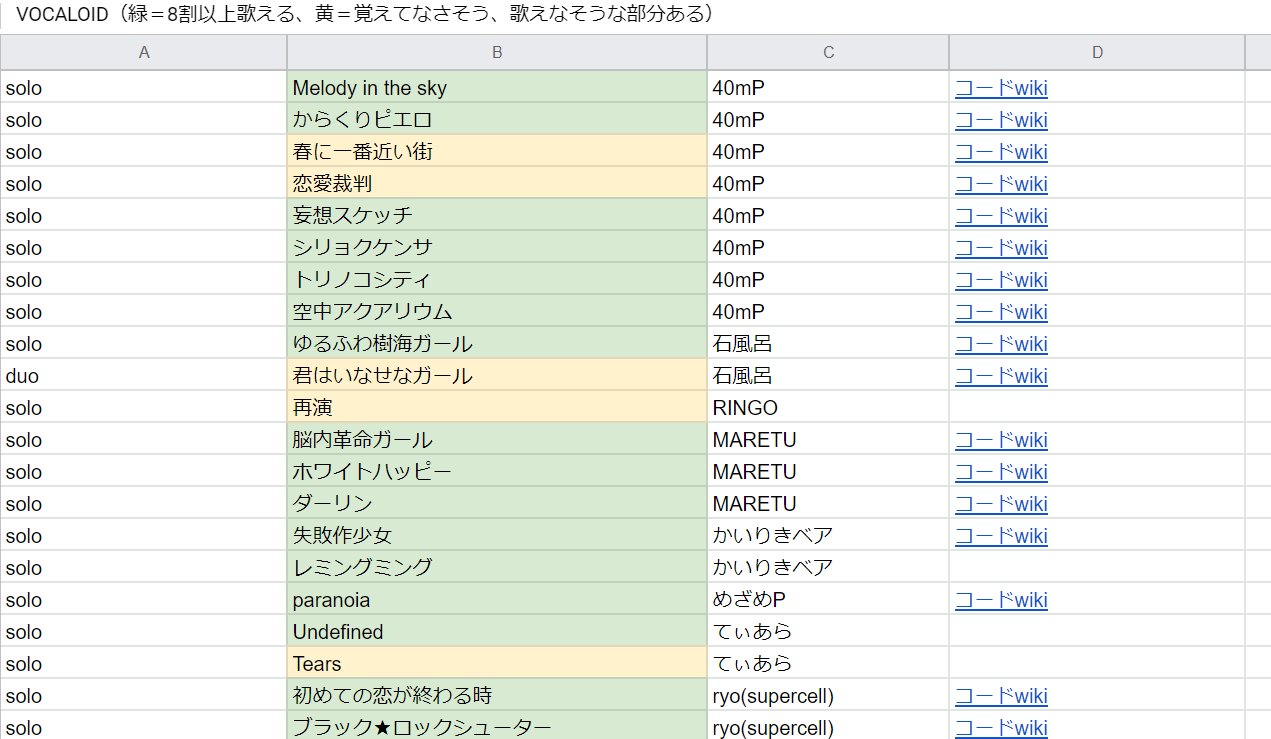Open コードwiki link for からくりピエロ
The image size is (1271, 739).
click(x=1001, y=120)
